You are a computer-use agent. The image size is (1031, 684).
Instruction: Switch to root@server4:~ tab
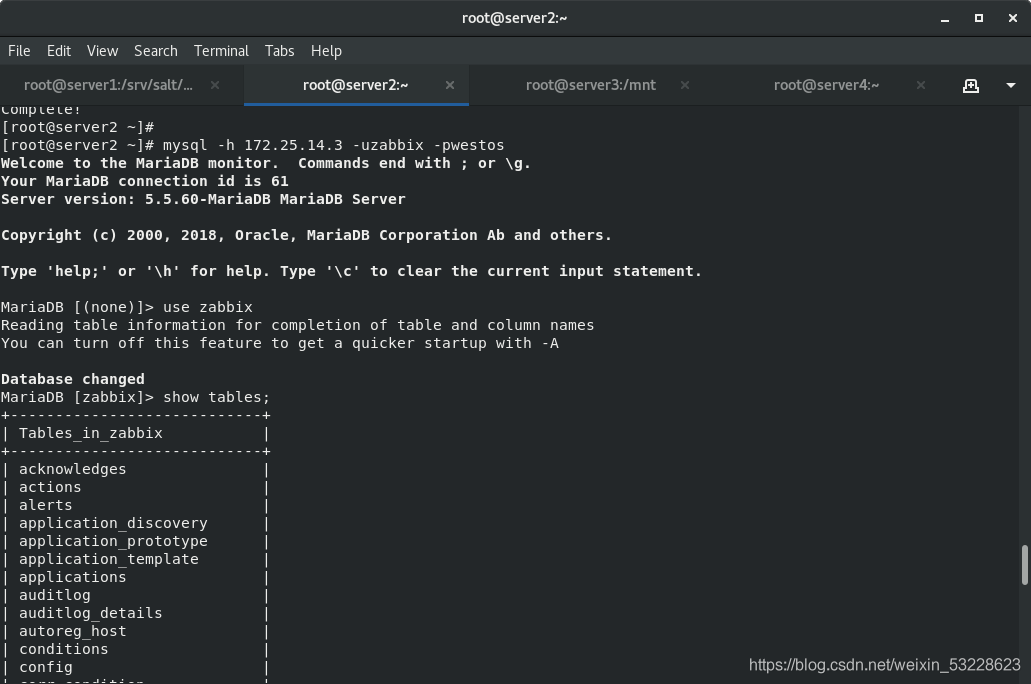click(x=827, y=85)
